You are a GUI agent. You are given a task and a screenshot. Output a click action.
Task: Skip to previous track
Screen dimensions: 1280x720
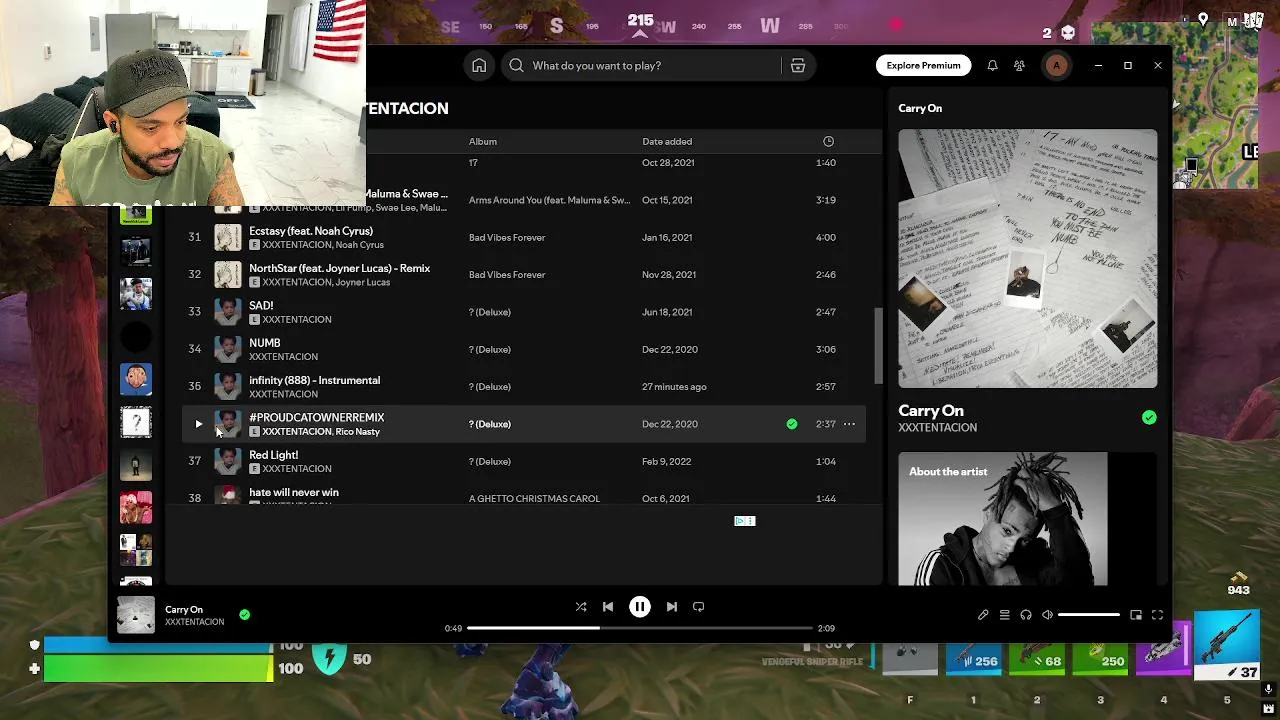point(608,607)
